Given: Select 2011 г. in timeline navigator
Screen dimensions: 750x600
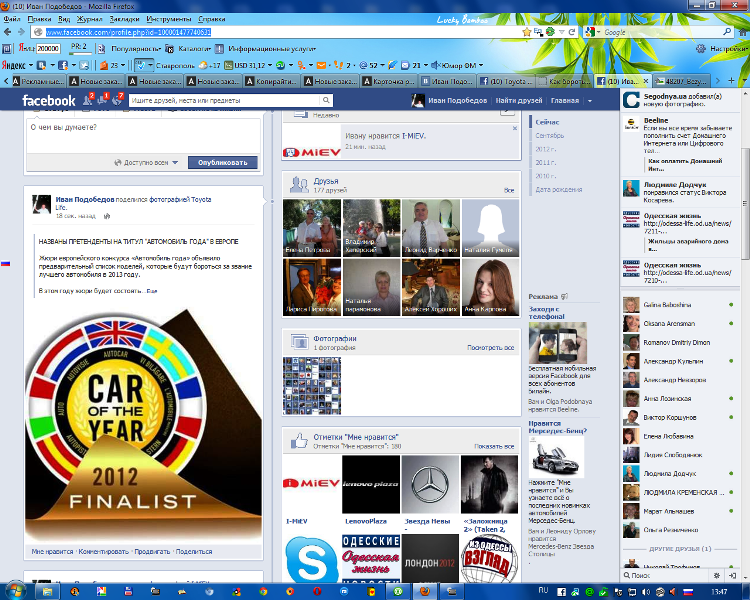Looking at the screenshot, I should [x=549, y=160].
